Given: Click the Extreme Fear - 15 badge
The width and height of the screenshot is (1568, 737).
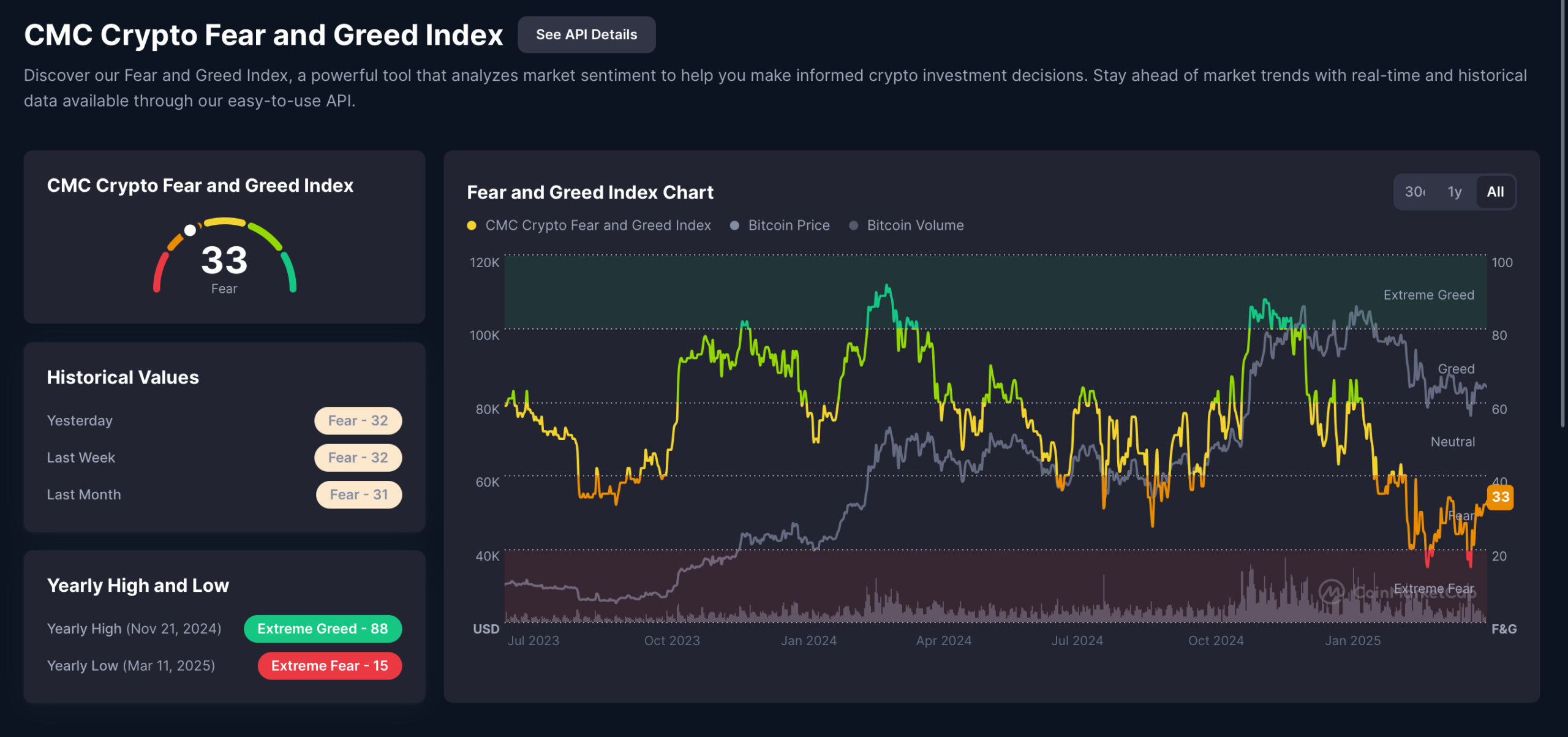Looking at the screenshot, I should coord(330,666).
